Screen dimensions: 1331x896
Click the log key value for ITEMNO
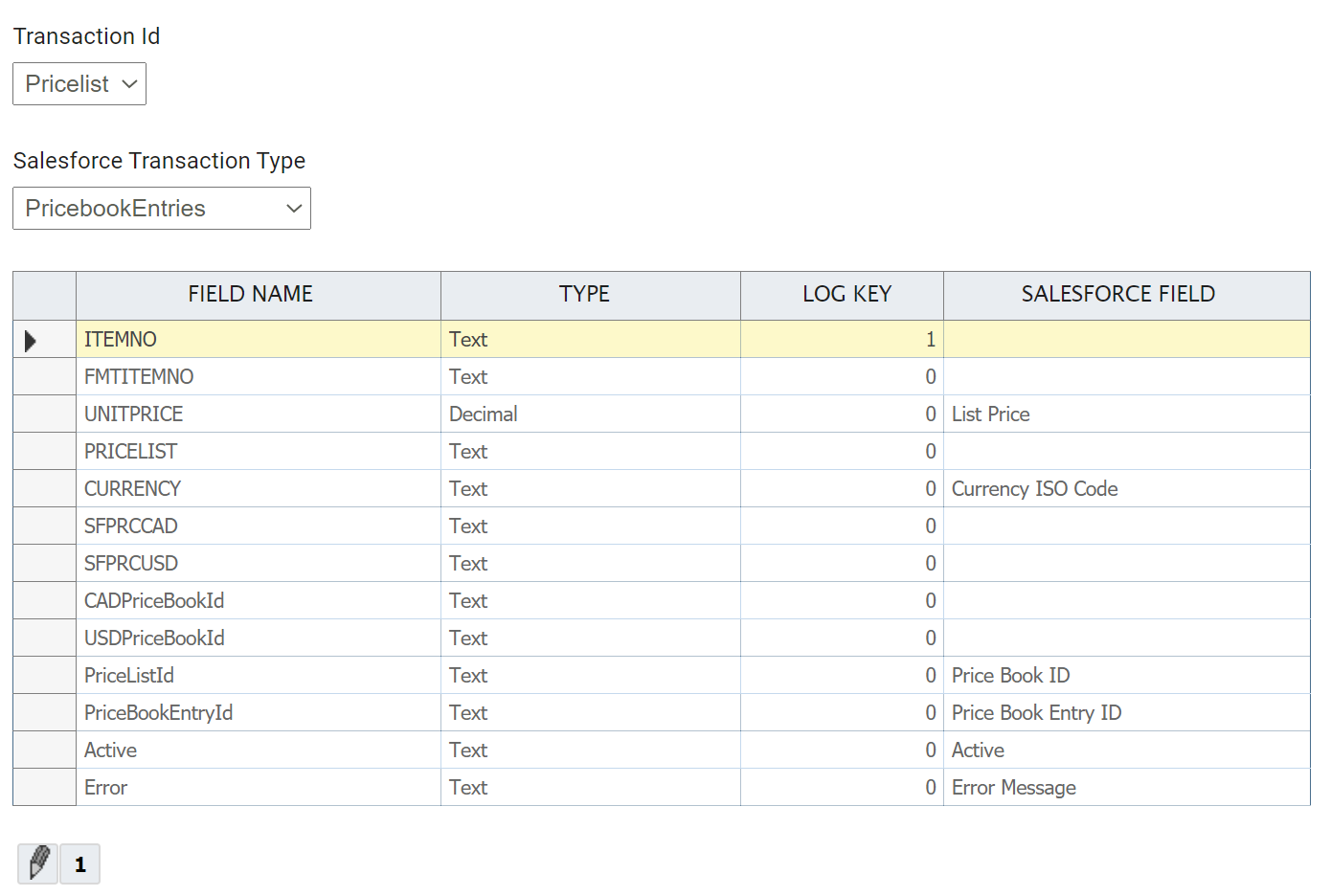[x=843, y=340]
